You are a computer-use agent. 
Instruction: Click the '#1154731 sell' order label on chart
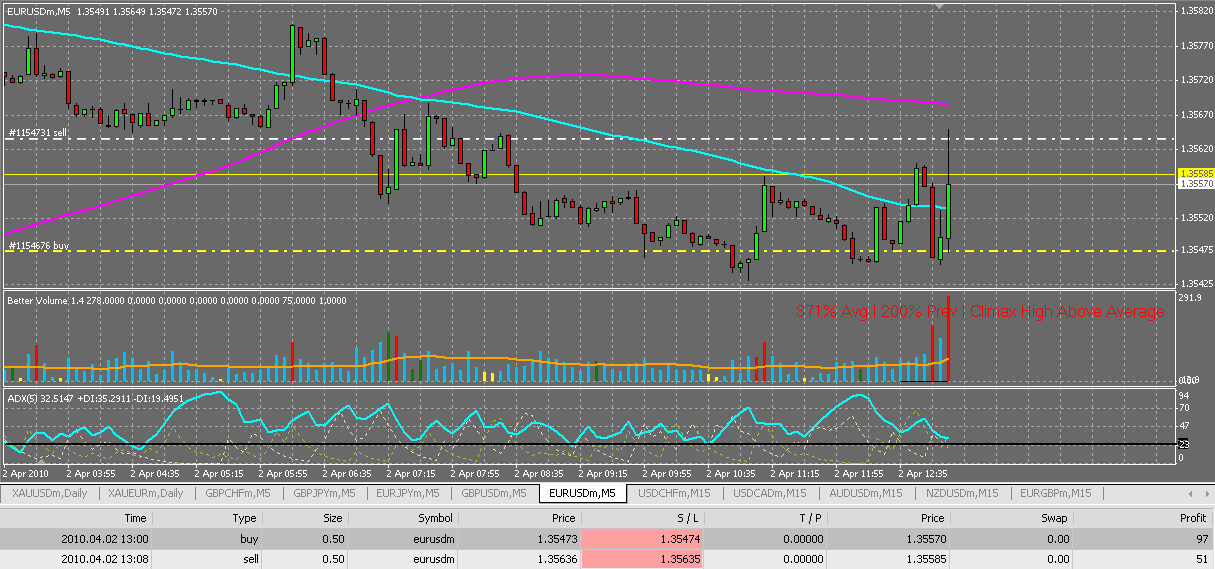[38, 132]
